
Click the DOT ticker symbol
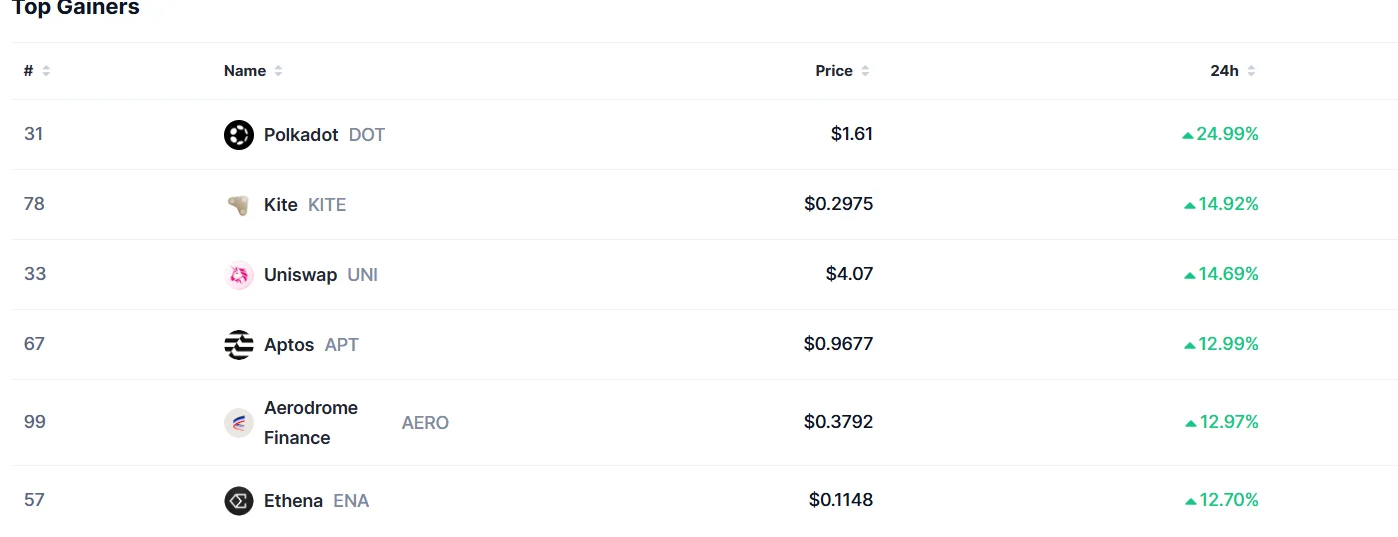[367, 134]
